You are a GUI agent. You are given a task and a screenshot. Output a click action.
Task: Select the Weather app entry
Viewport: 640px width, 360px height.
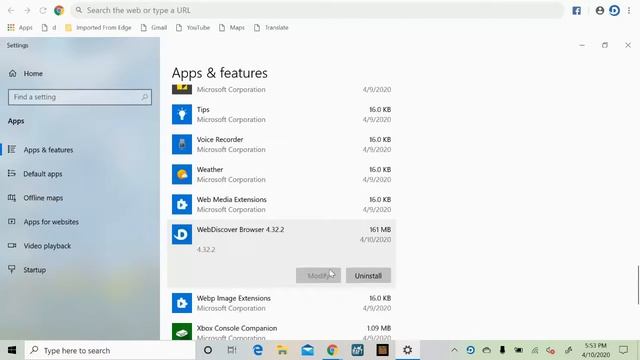281,174
